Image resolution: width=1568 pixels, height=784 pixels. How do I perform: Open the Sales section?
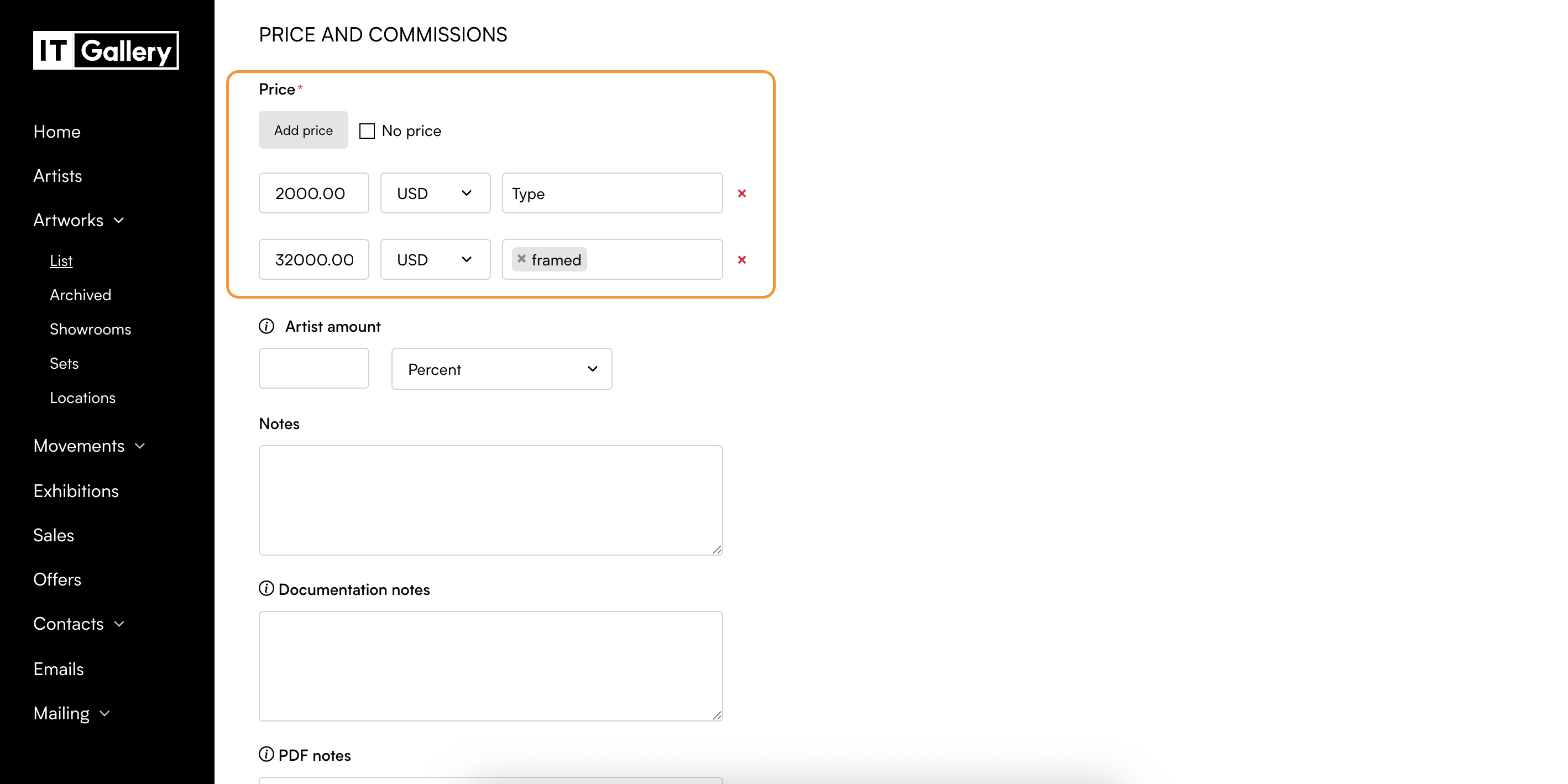54,535
